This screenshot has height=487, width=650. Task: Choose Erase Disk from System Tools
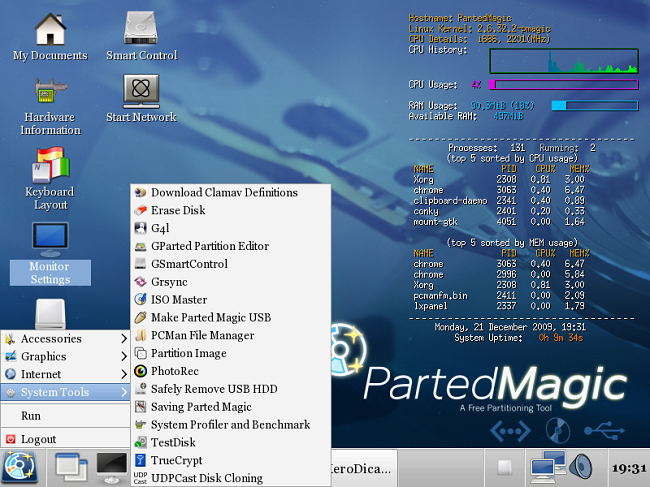178,210
